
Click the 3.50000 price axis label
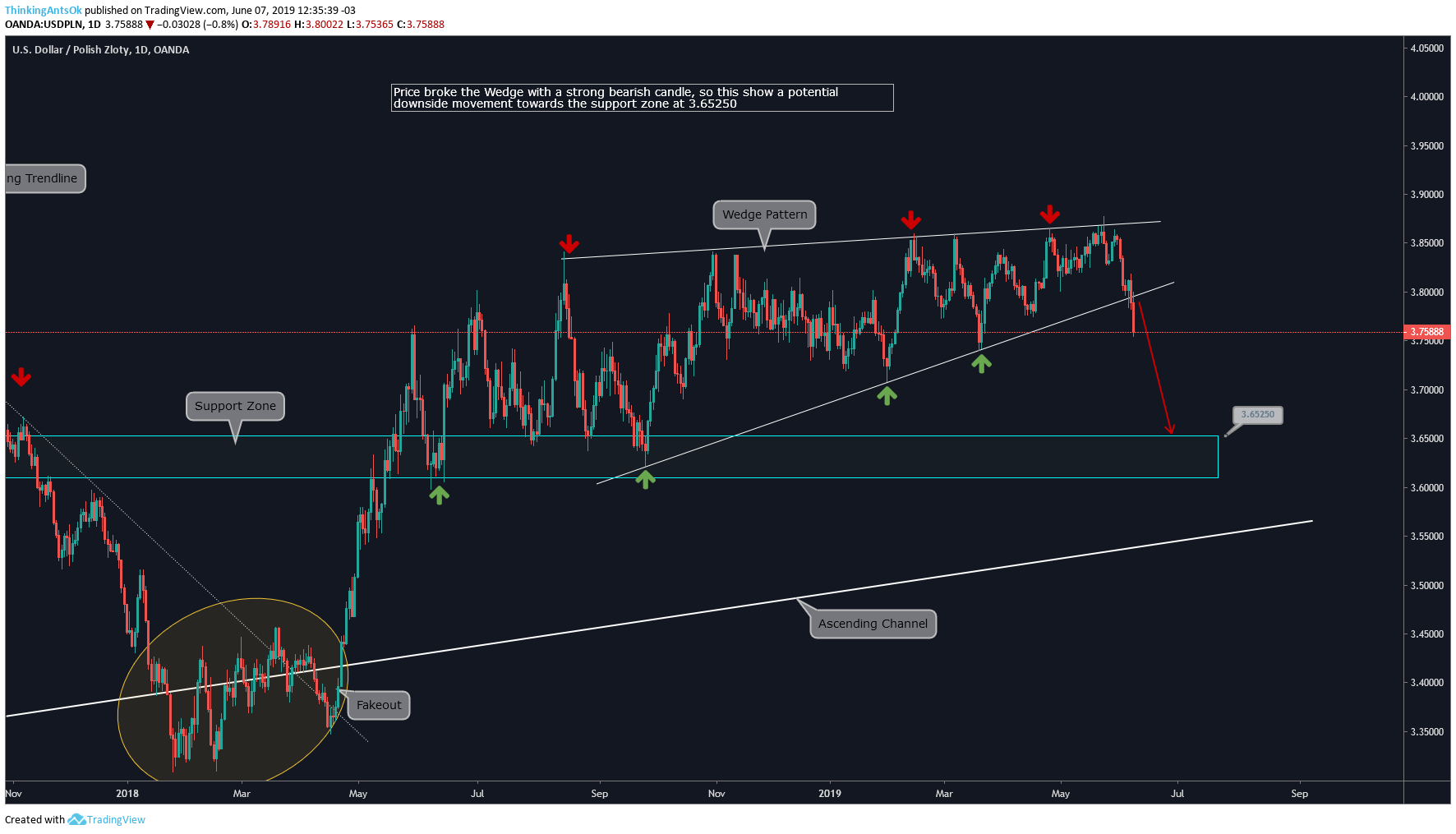click(1426, 586)
